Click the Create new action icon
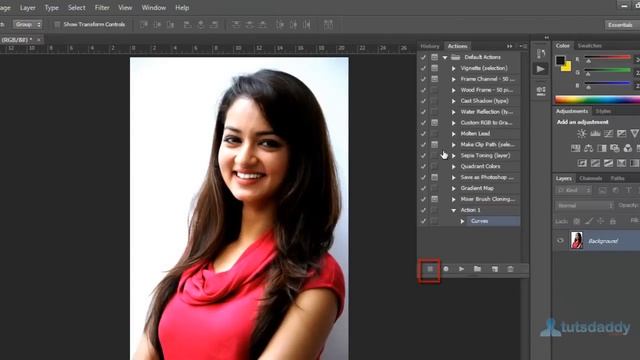 495,269
